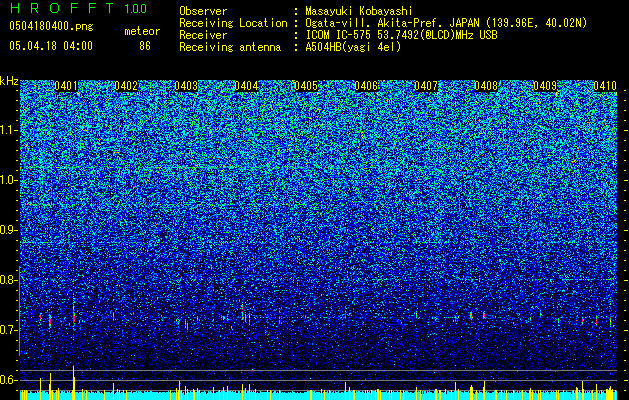This screenshot has width=629, height=400.
Task: Click the 0.6 frequency axis label
Action: (x=7, y=380)
